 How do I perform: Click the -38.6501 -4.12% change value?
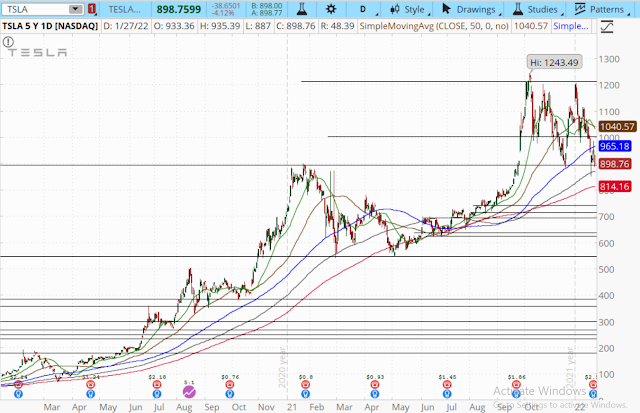[226, 9]
